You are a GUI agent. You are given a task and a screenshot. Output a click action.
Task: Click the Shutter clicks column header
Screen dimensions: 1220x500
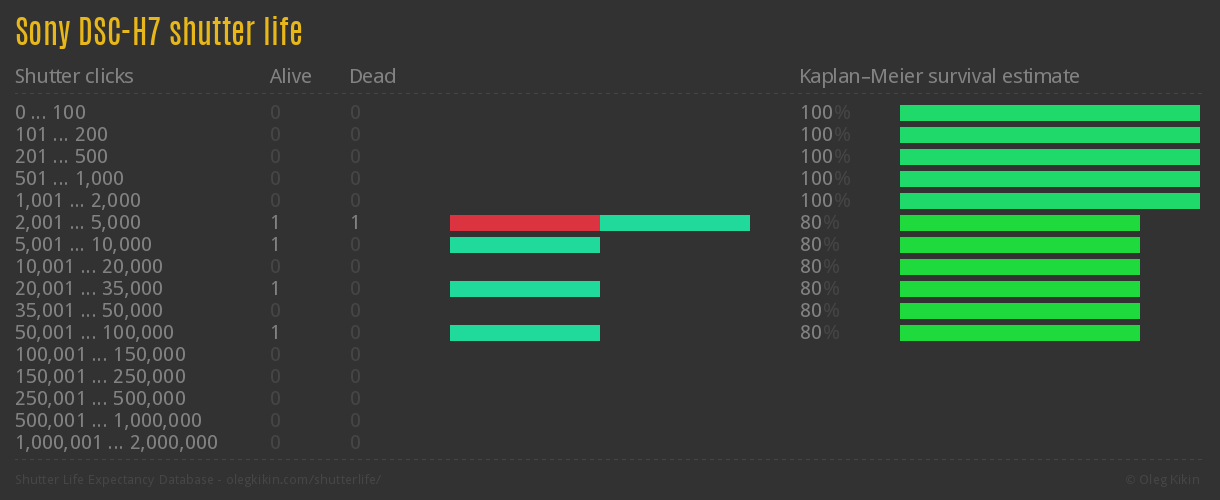74,76
